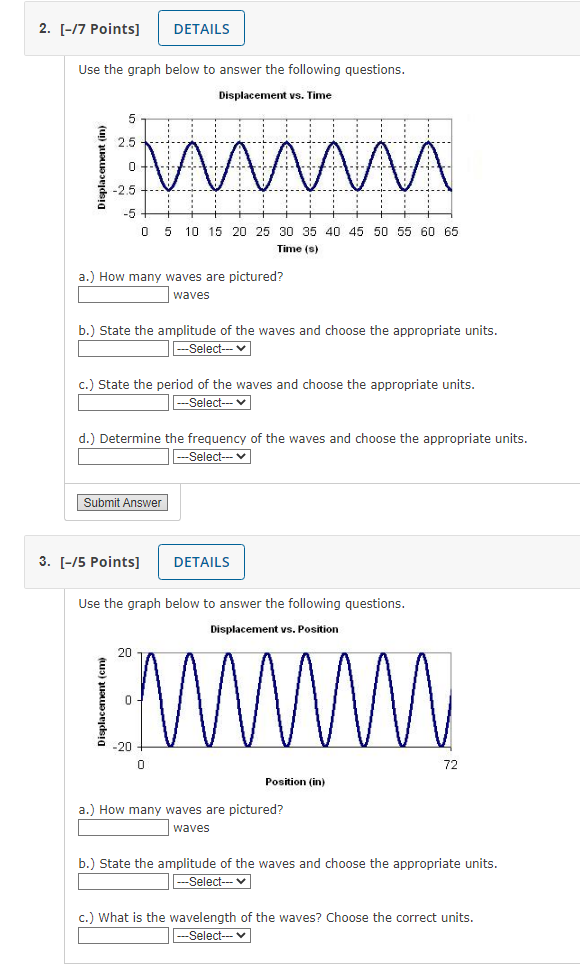Image resolution: width=580 pixels, height=973 pixels.
Task: Click the Submit Answer button for question 2
Action: pyautogui.click(x=122, y=502)
